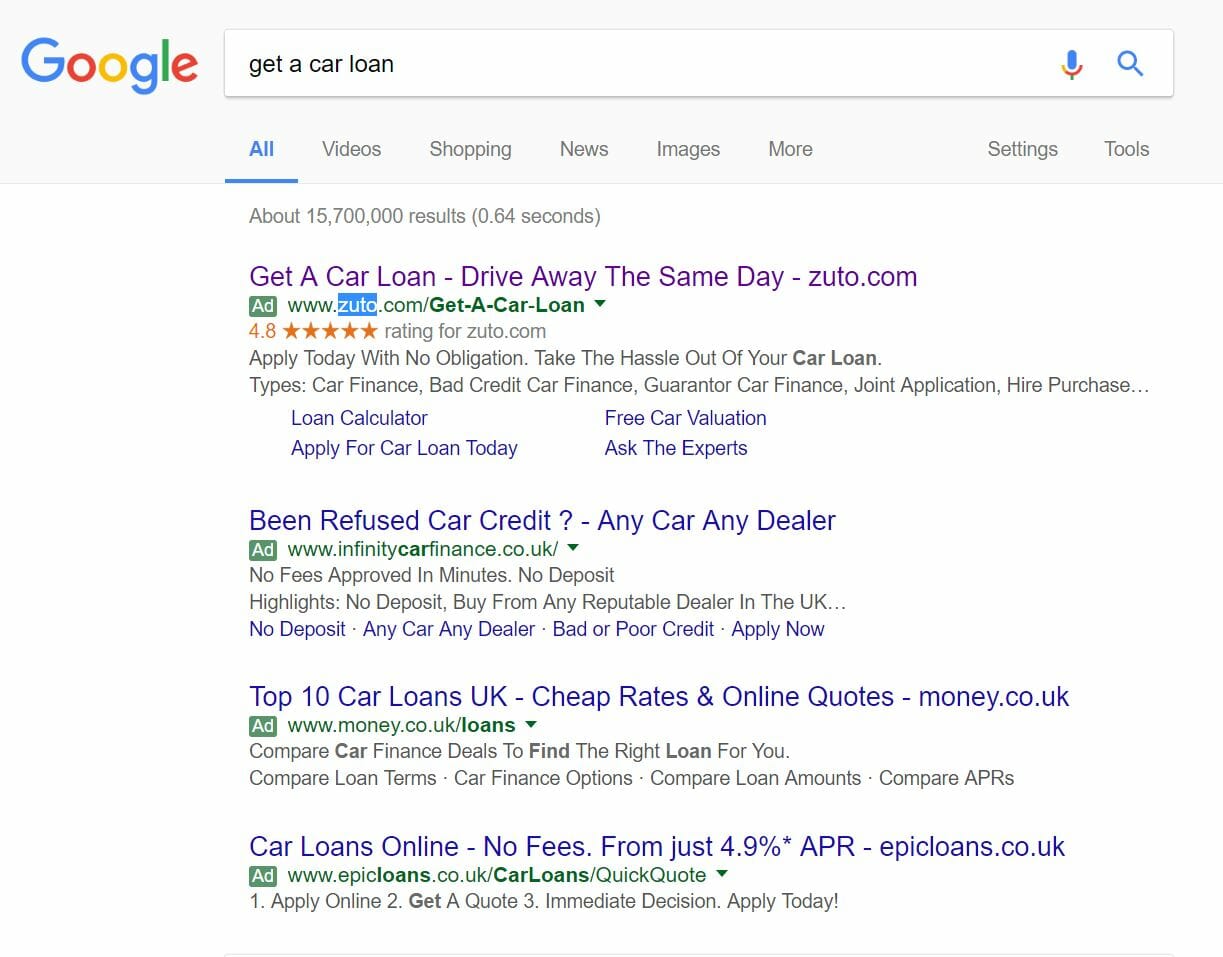Click the www.epicloans.co.uk/CarLoans/QuickQuote URL
Screen dimensions: 1223x957
(497, 875)
